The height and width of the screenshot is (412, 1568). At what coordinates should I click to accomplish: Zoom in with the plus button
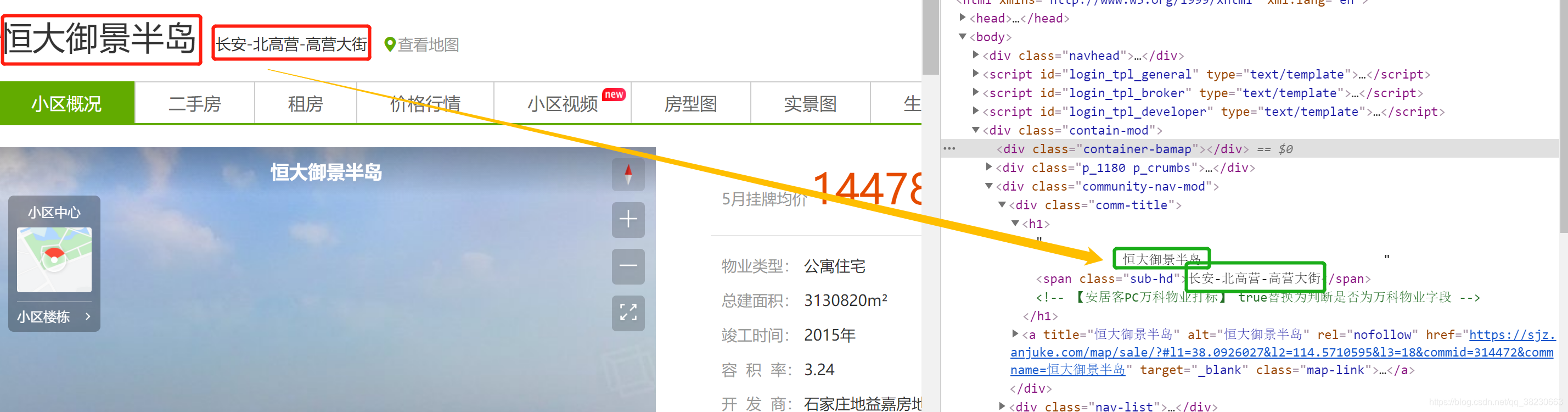tap(628, 219)
